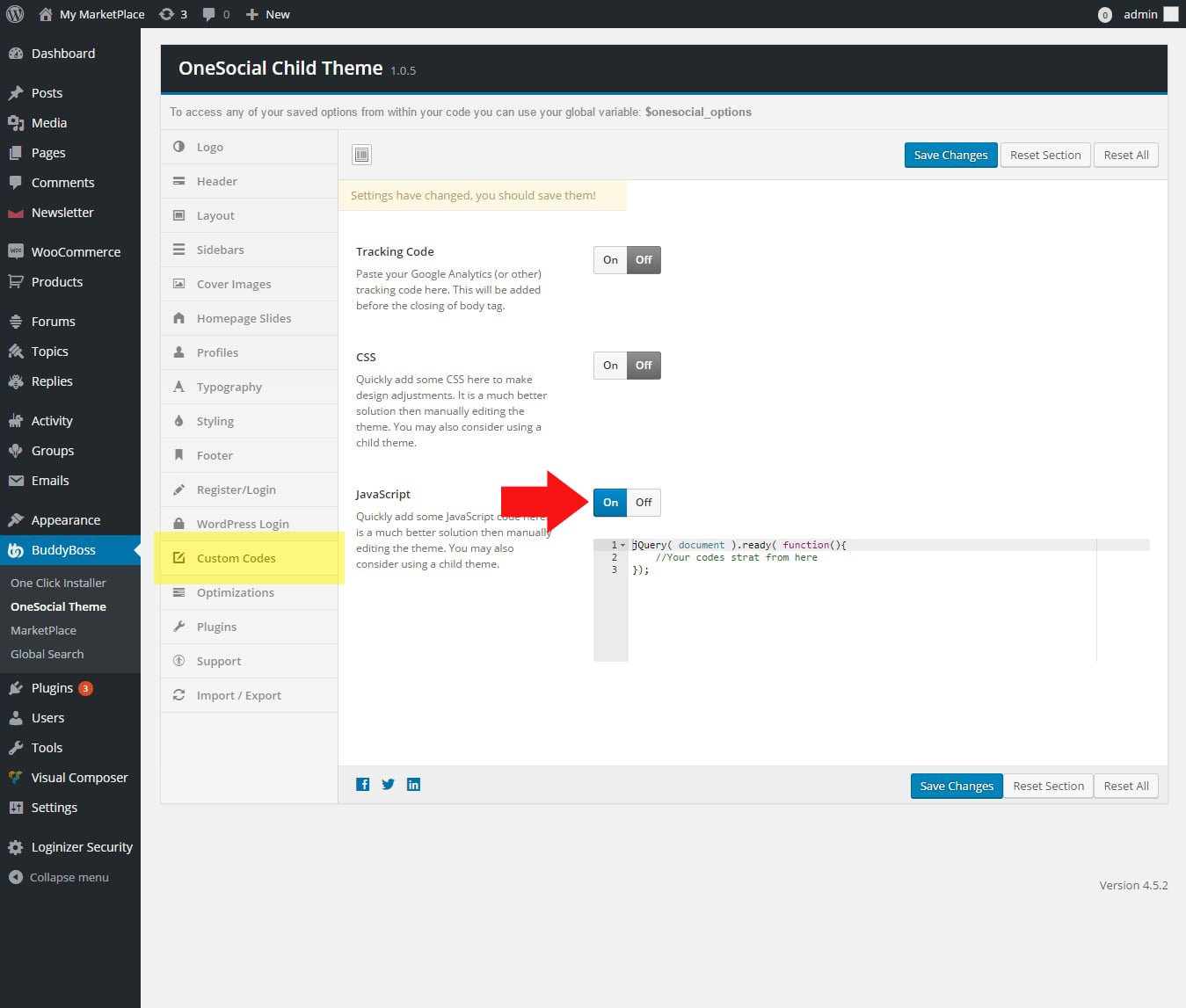Open the LinkedIn icon in the footer

coord(413,785)
